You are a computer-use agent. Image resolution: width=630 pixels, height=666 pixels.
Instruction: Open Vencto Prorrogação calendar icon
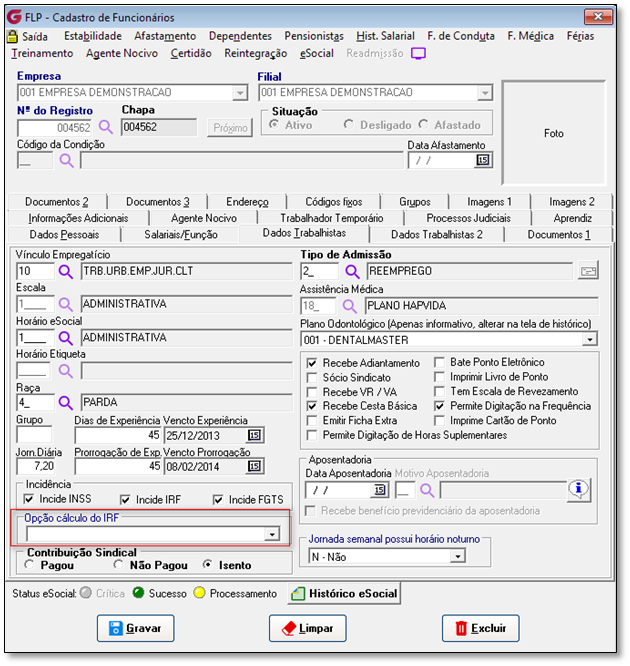(254, 466)
